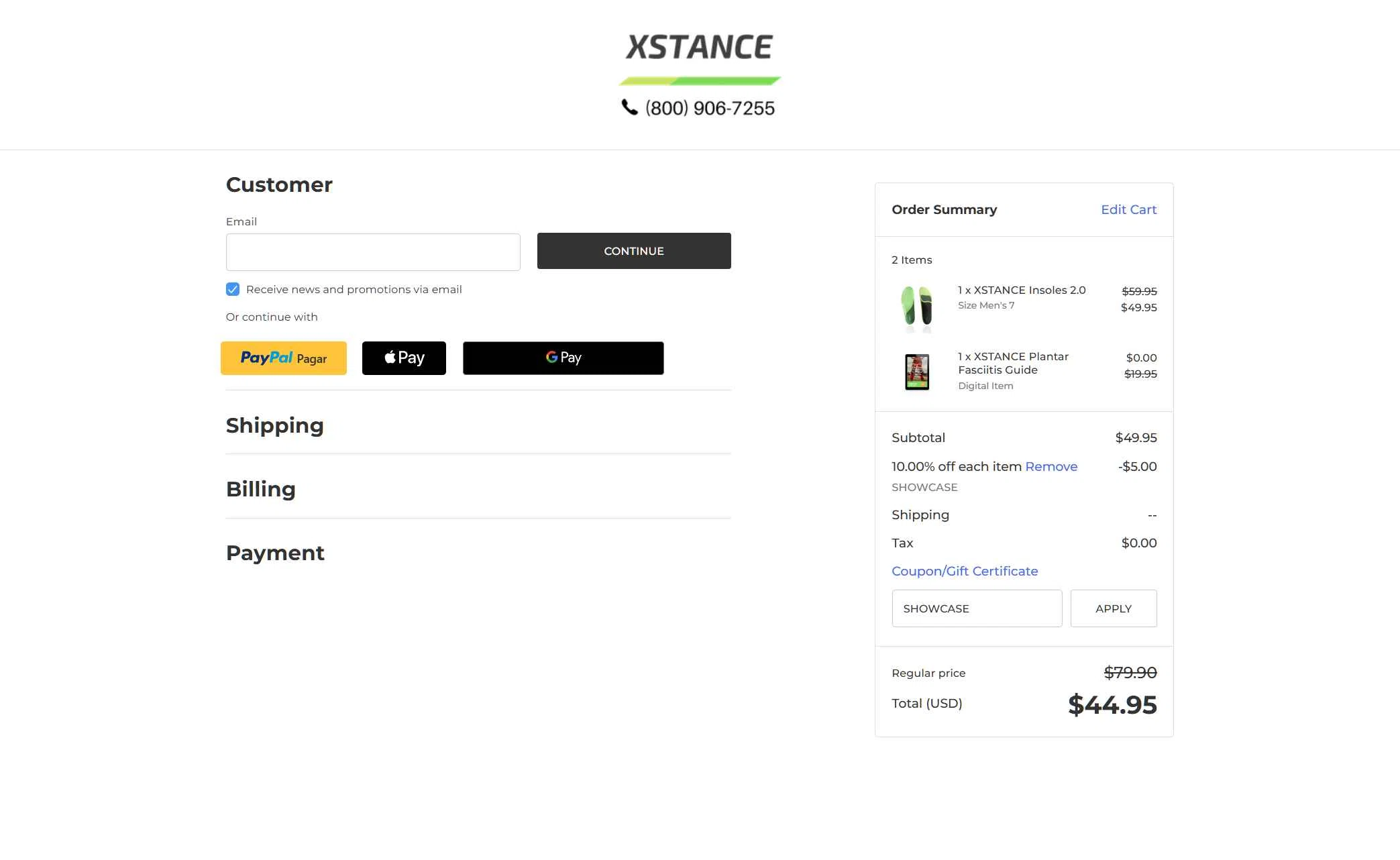1400x860 pixels.
Task: Expand the Billing section
Action: 260,489
